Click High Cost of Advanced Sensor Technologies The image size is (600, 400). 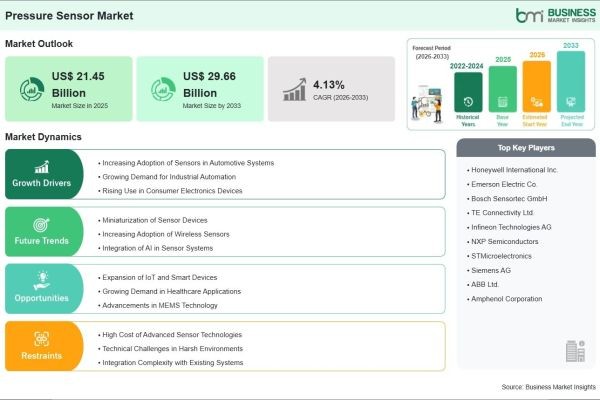pos(170,335)
